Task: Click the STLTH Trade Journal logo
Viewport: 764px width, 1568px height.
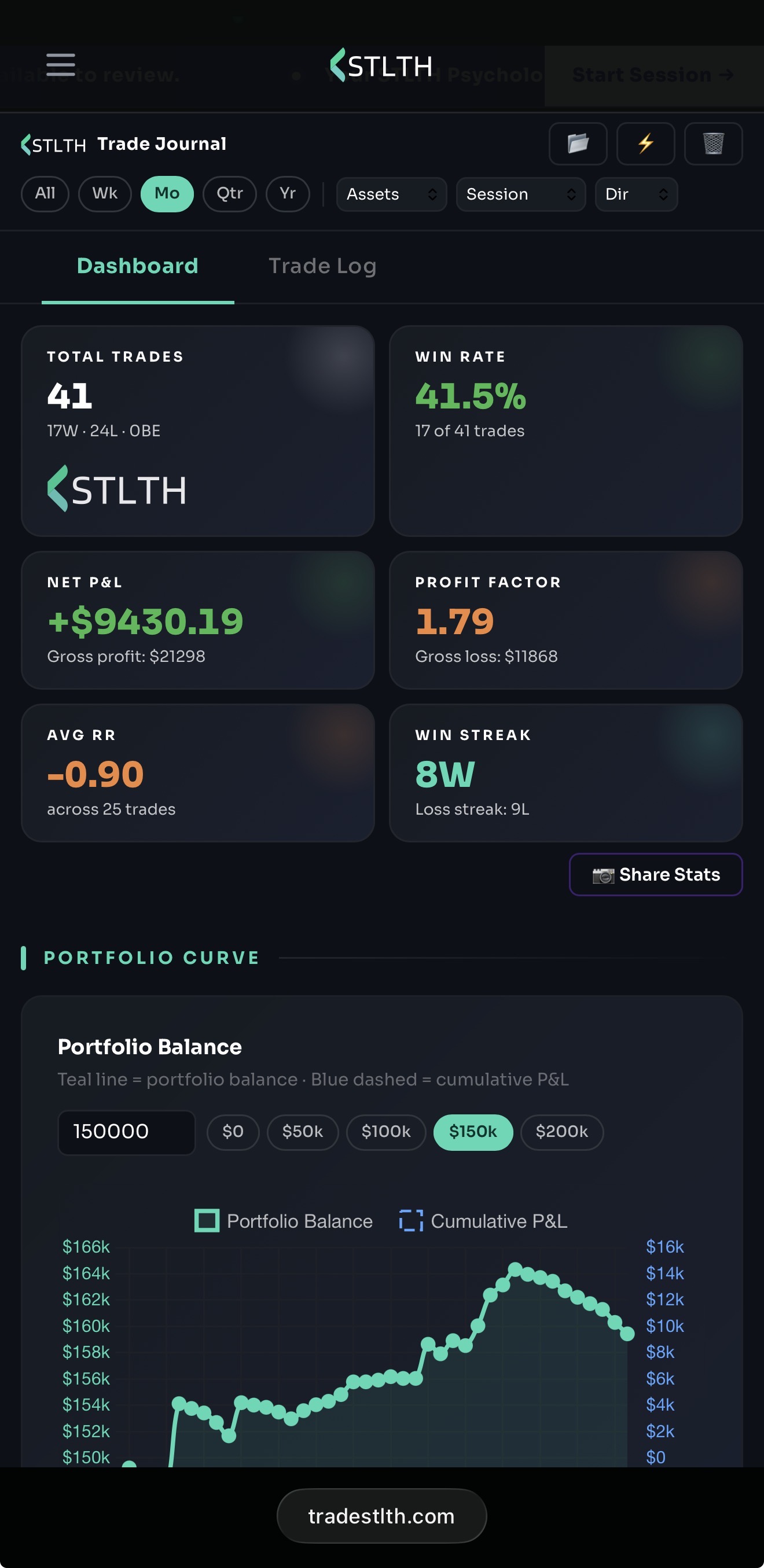Action: point(54,145)
